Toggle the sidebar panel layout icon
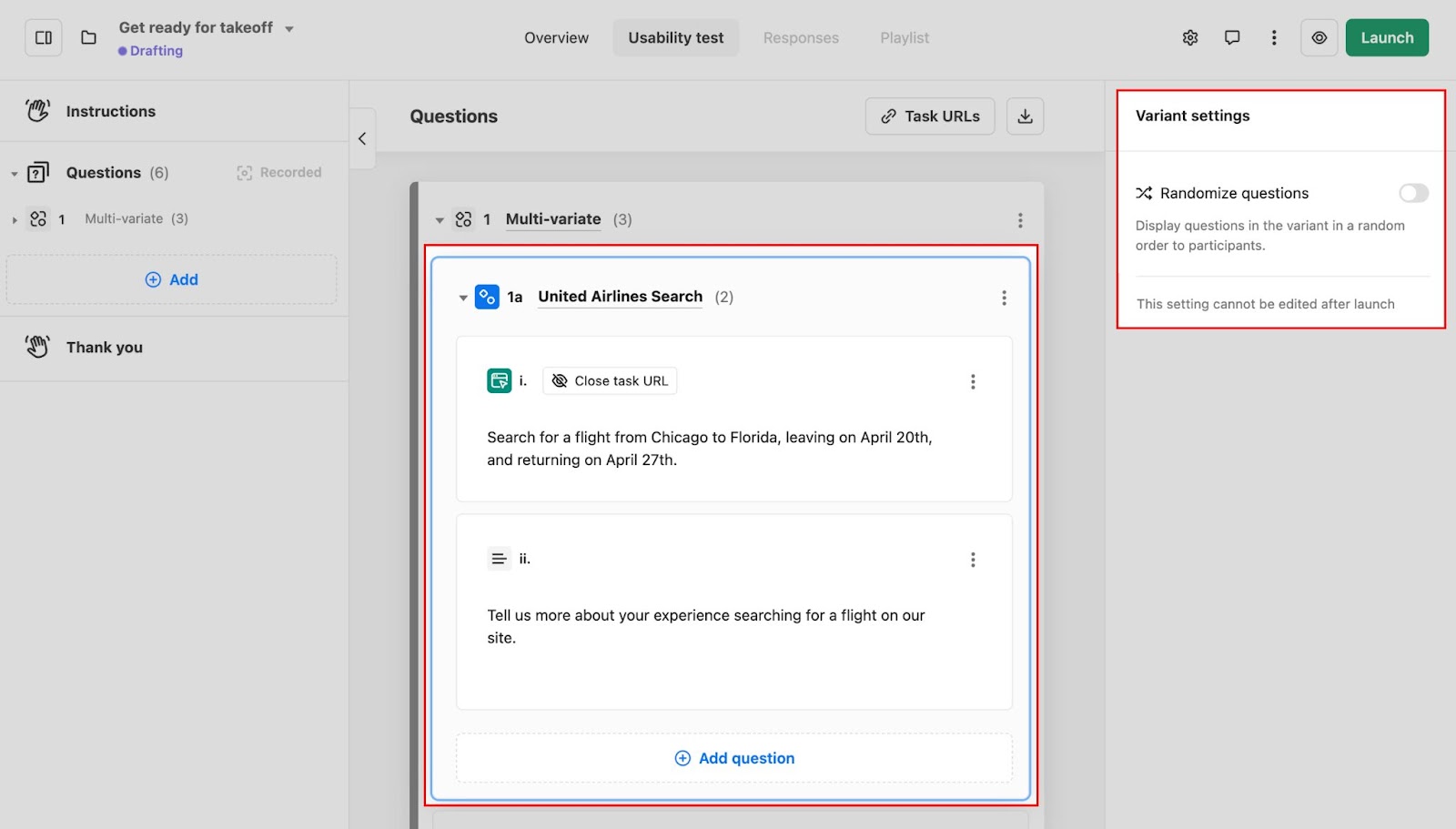The image size is (1456, 829). [44, 37]
